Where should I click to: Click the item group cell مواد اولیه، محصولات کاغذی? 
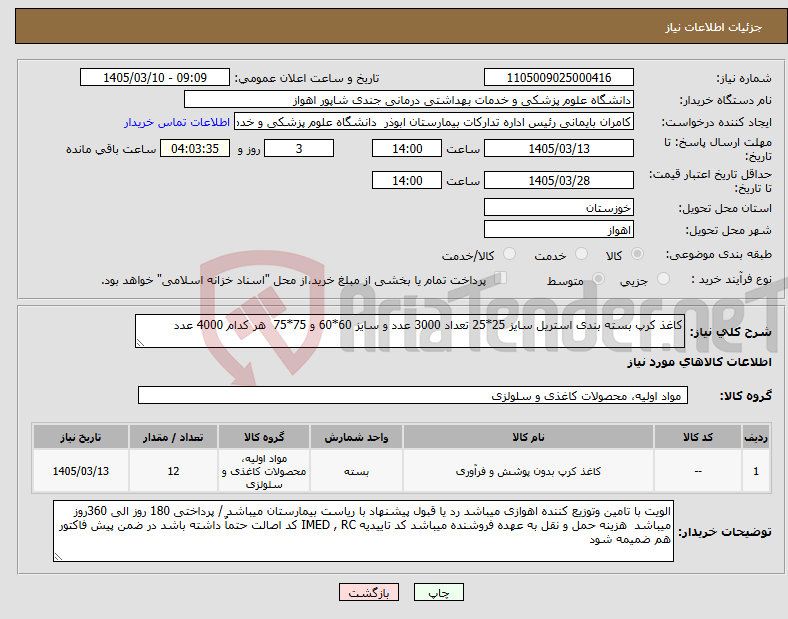(x=264, y=471)
